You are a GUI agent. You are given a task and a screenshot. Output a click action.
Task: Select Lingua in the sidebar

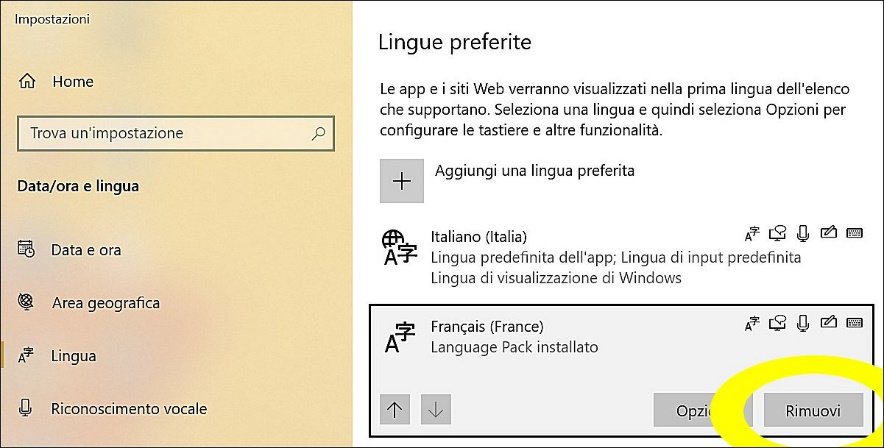point(74,355)
